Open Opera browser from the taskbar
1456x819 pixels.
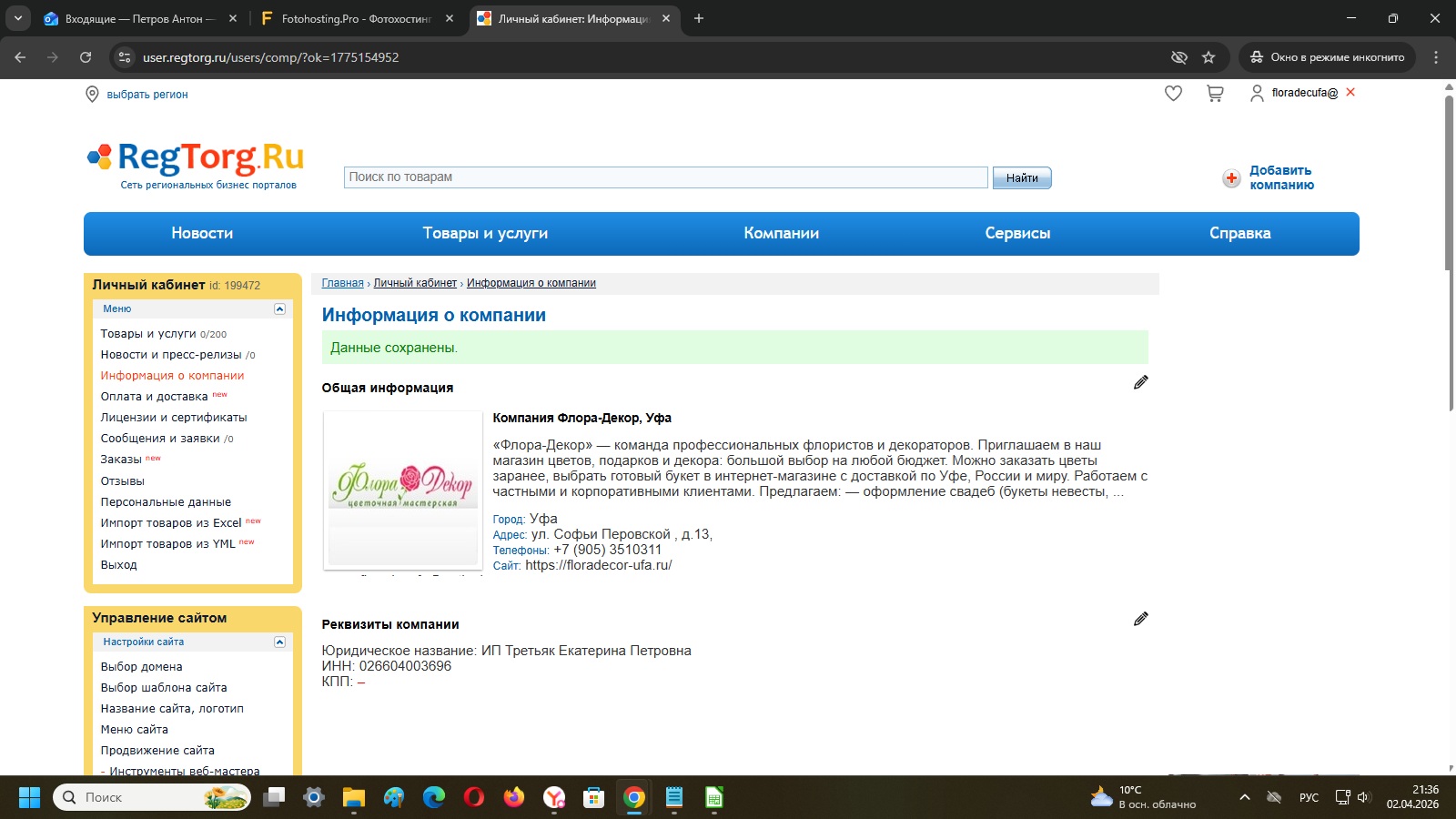click(x=474, y=798)
